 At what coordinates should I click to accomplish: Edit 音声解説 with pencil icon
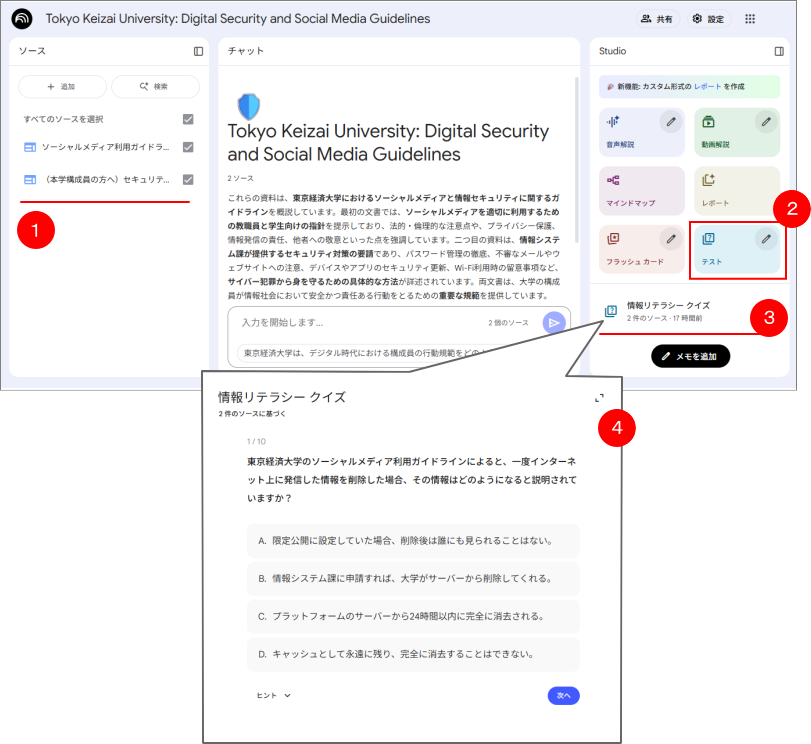pos(671,122)
